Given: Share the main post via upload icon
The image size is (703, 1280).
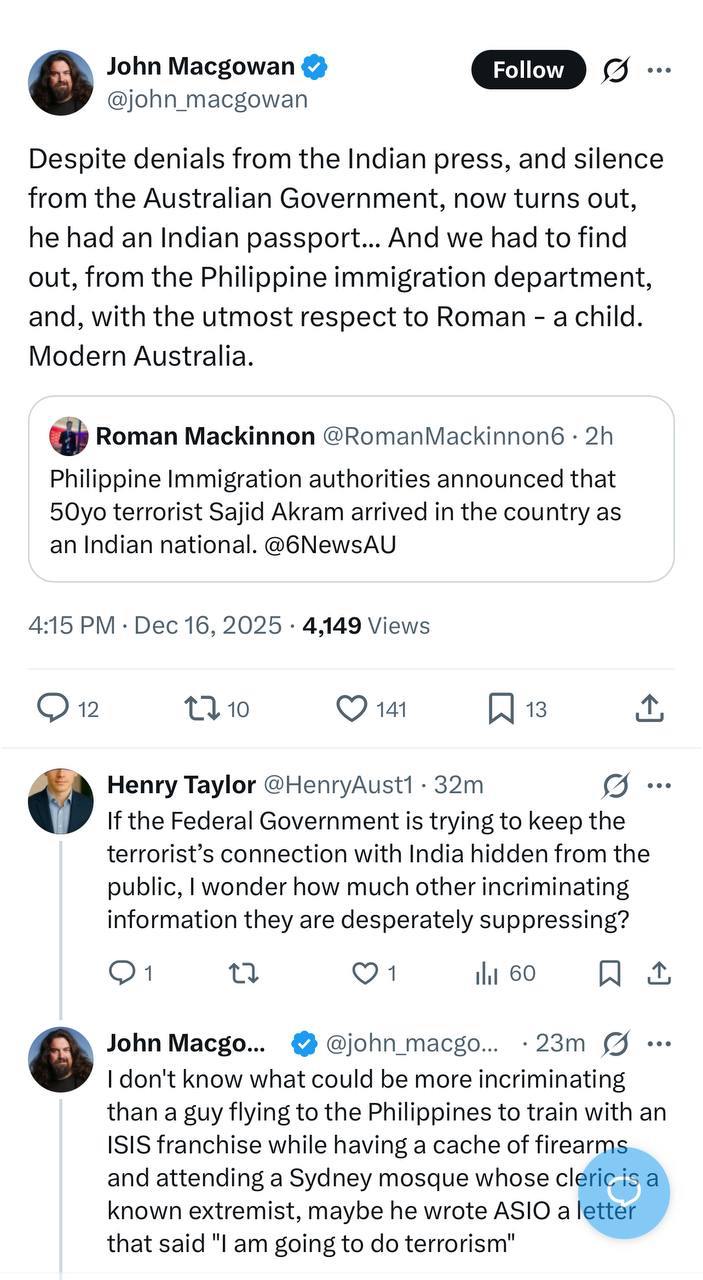Looking at the screenshot, I should (x=650, y=709).
